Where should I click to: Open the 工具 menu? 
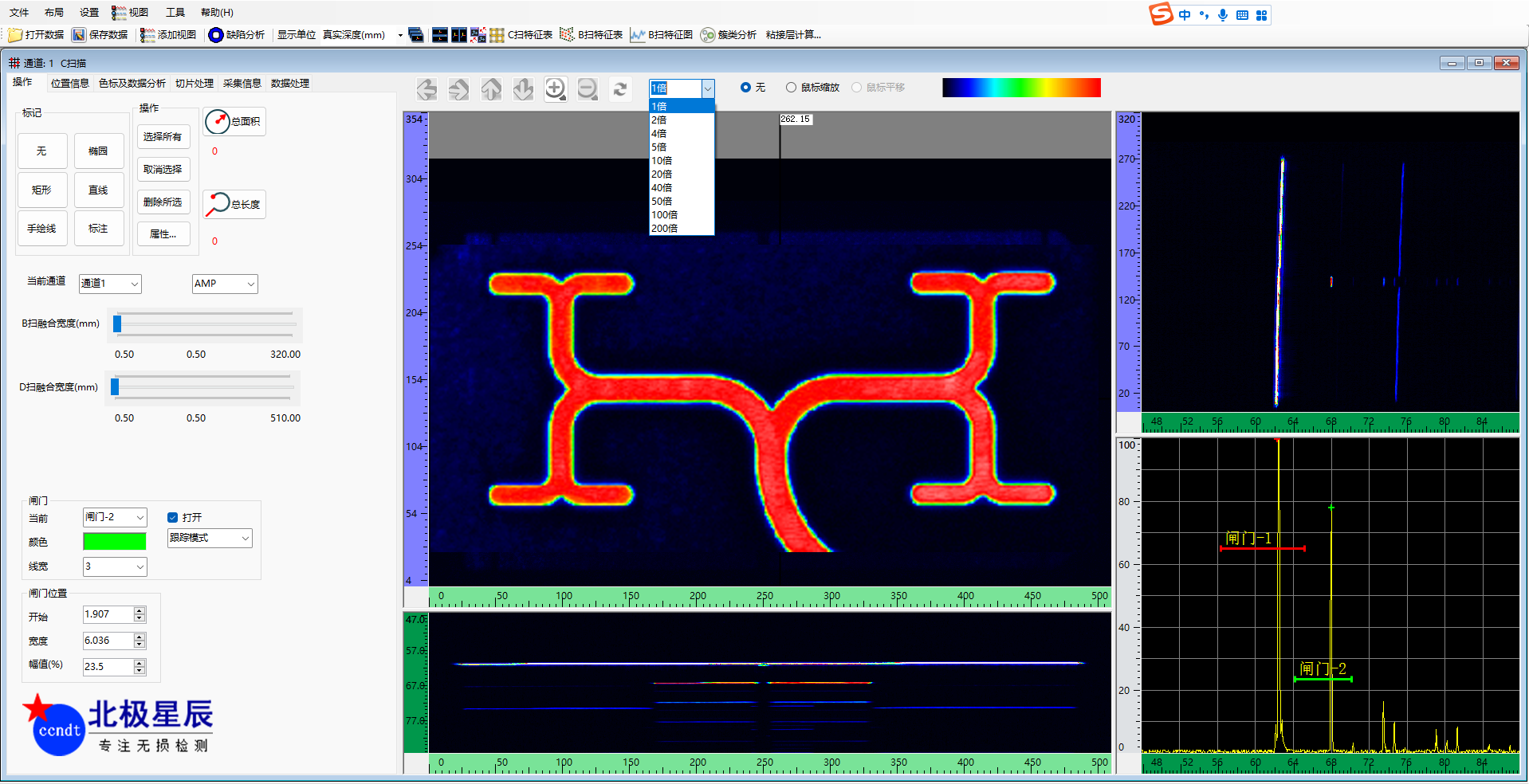click(175, 13)
